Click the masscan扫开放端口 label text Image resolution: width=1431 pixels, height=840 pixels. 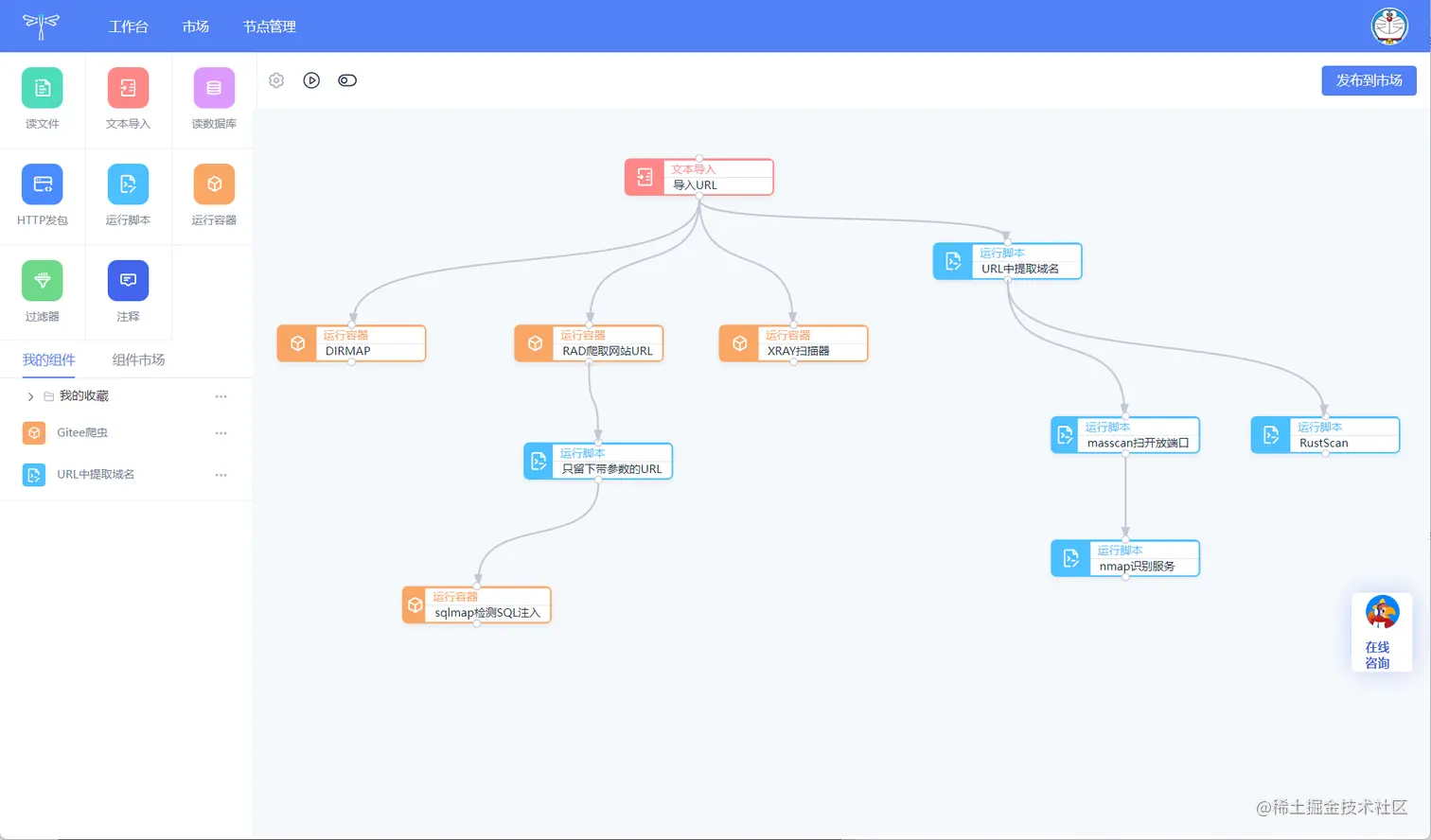(x=1138, y=443)
